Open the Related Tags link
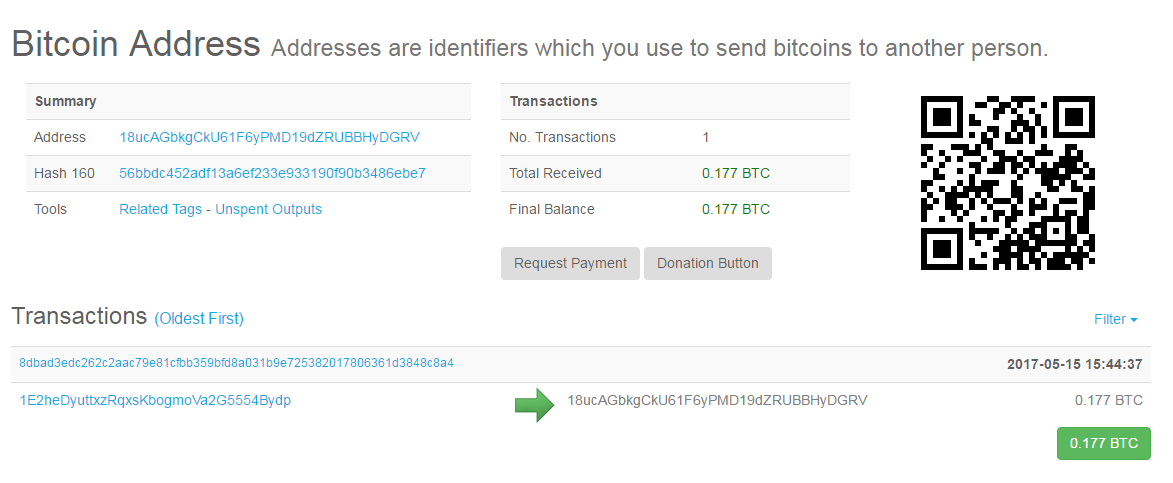This screenshot has width=1173, height=483. click(x=160, y=209)
